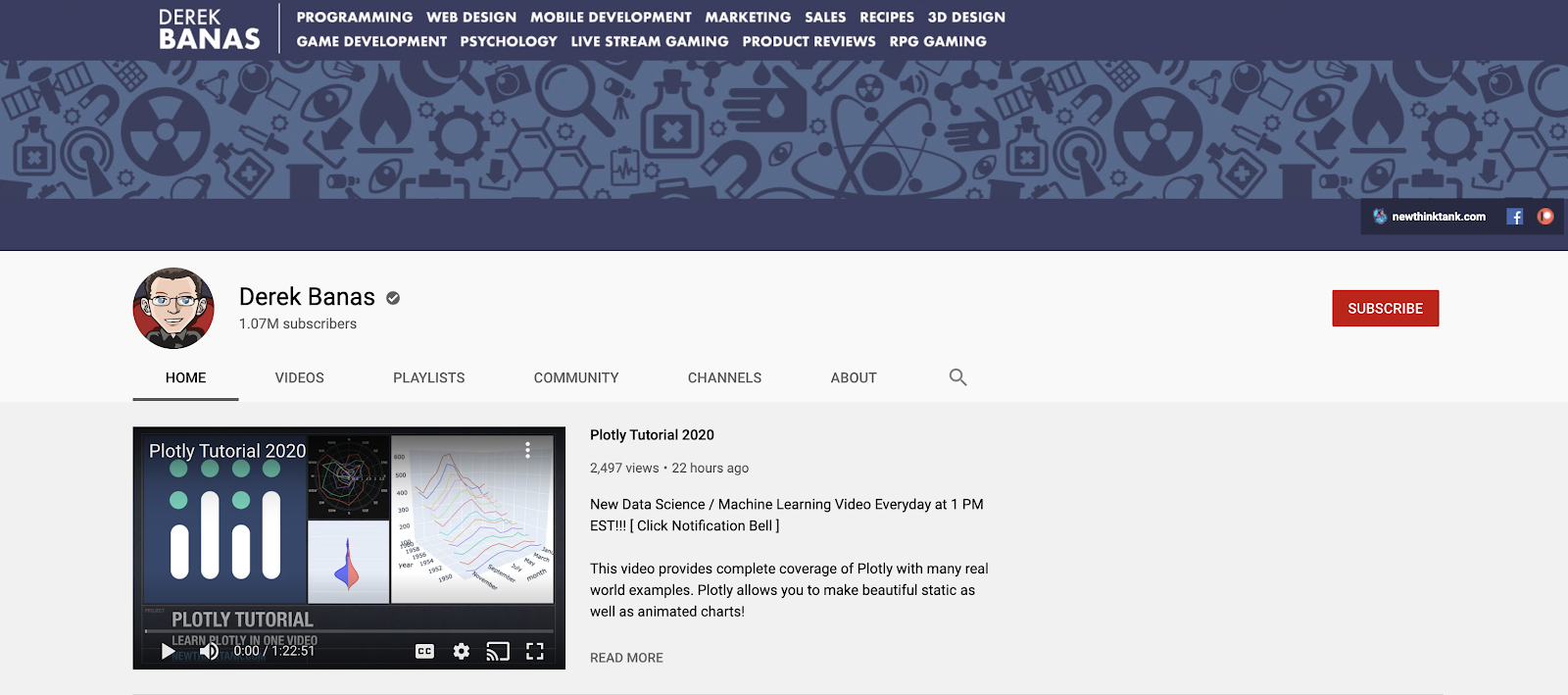This screenshot has width=1568, height=695.
Task: Open the Plotly Tutorial 2020 title link
Action: pyautogui.click(x=652, y=435)
